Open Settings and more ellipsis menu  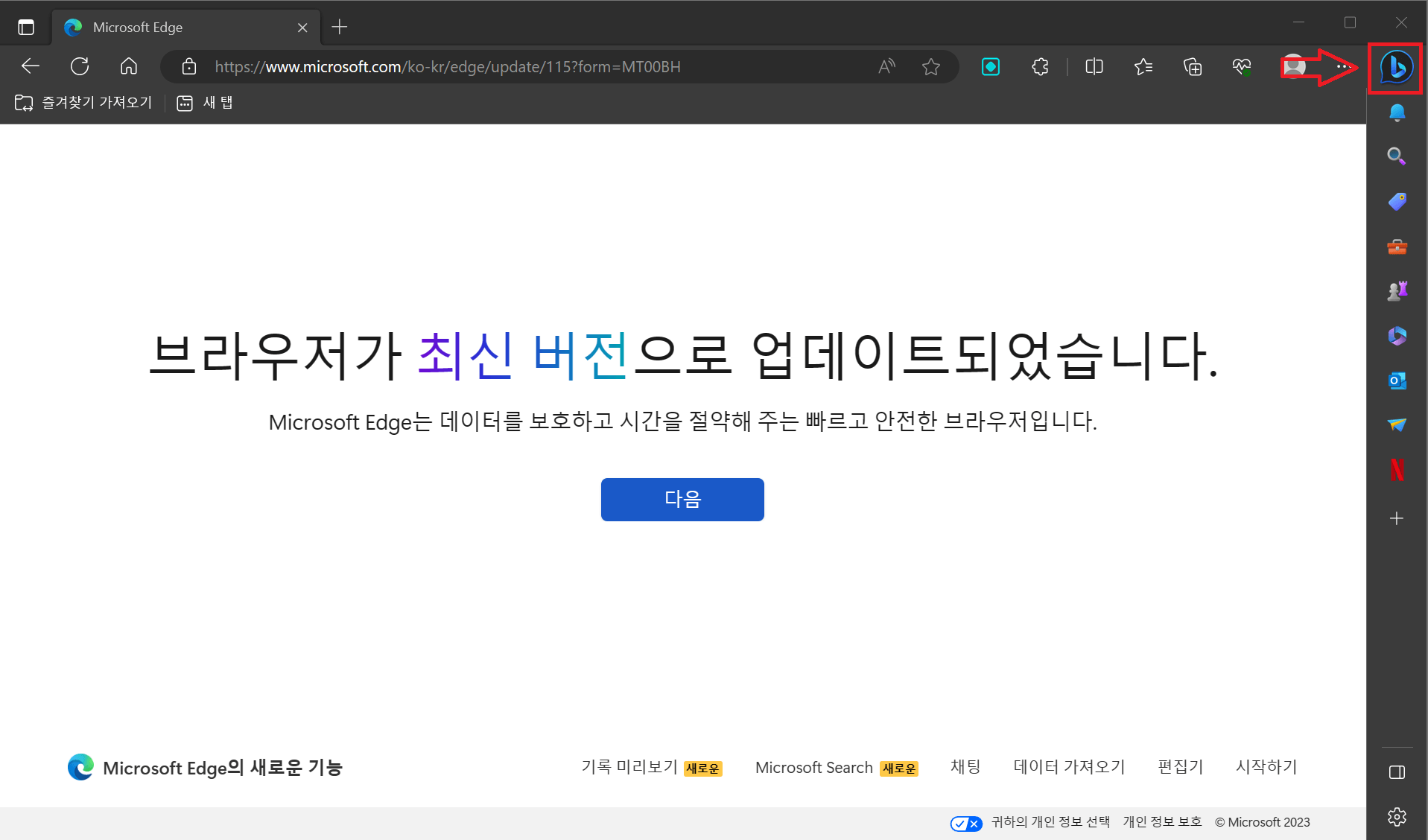pos(1344,66)
